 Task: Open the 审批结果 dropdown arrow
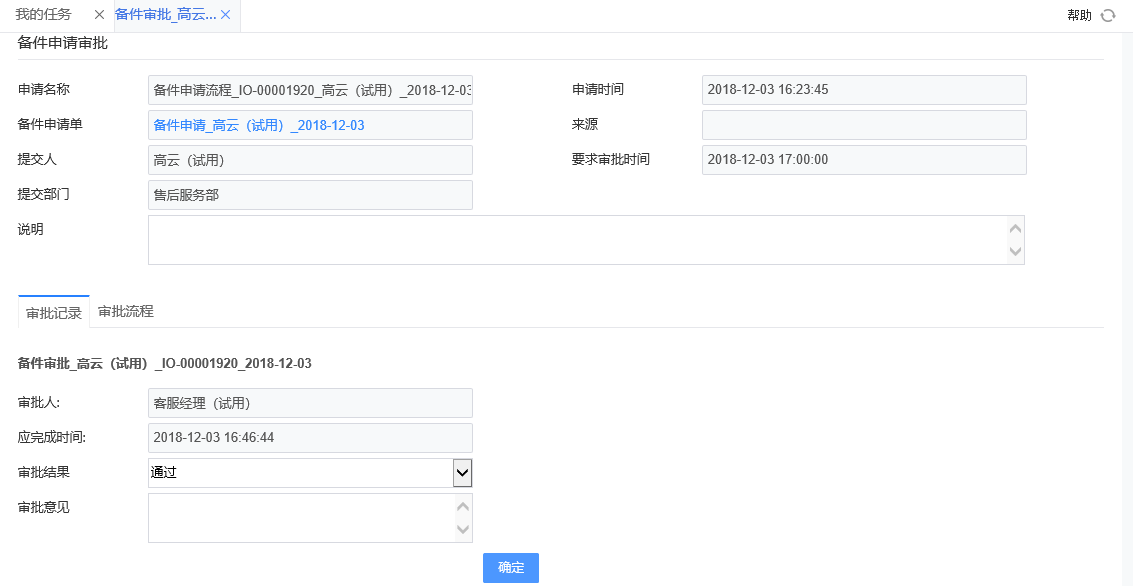[x=463, y=472]
